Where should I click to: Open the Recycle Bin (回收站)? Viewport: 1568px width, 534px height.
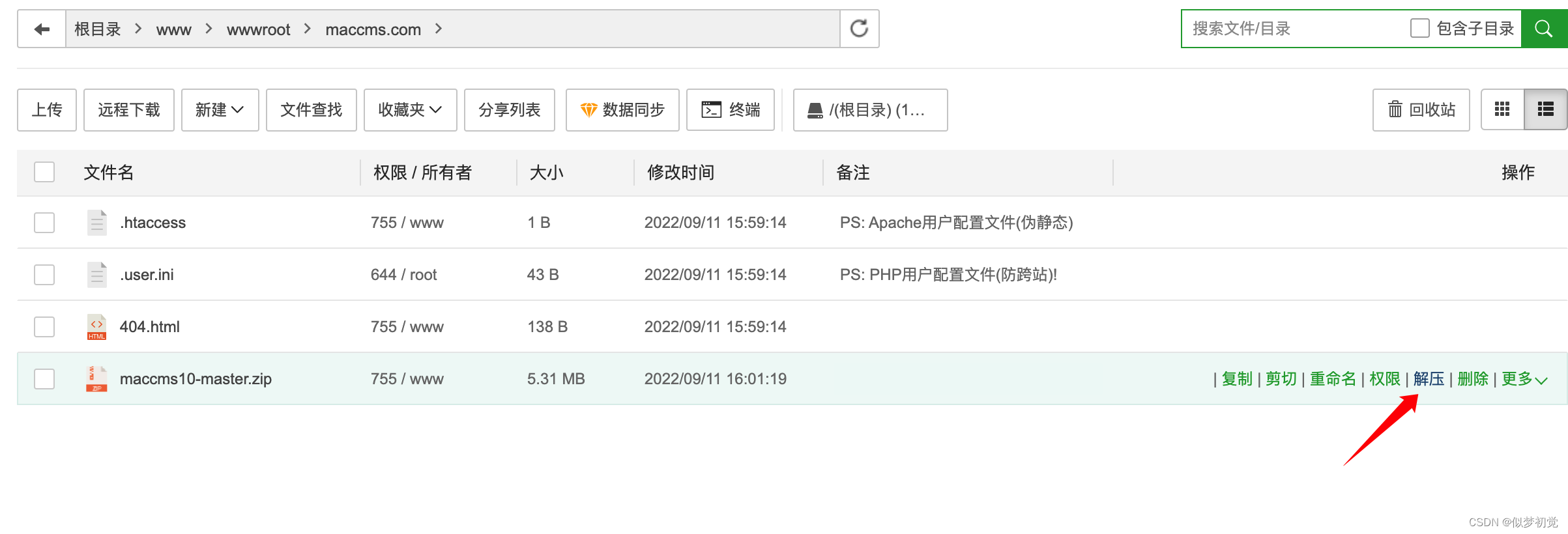pos(1421,109)
